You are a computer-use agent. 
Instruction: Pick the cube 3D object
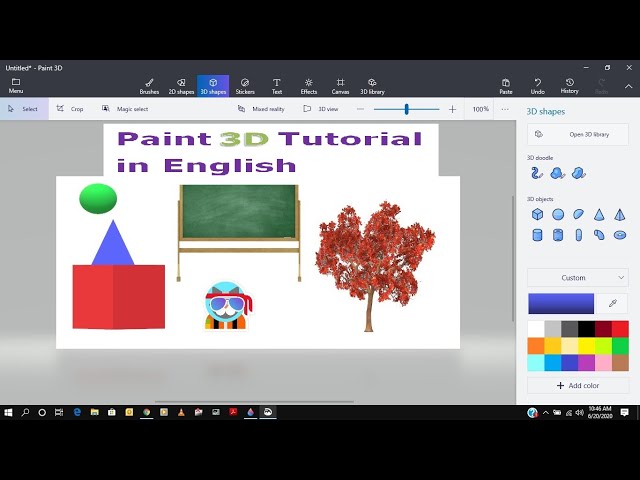(x=538, y=214)
